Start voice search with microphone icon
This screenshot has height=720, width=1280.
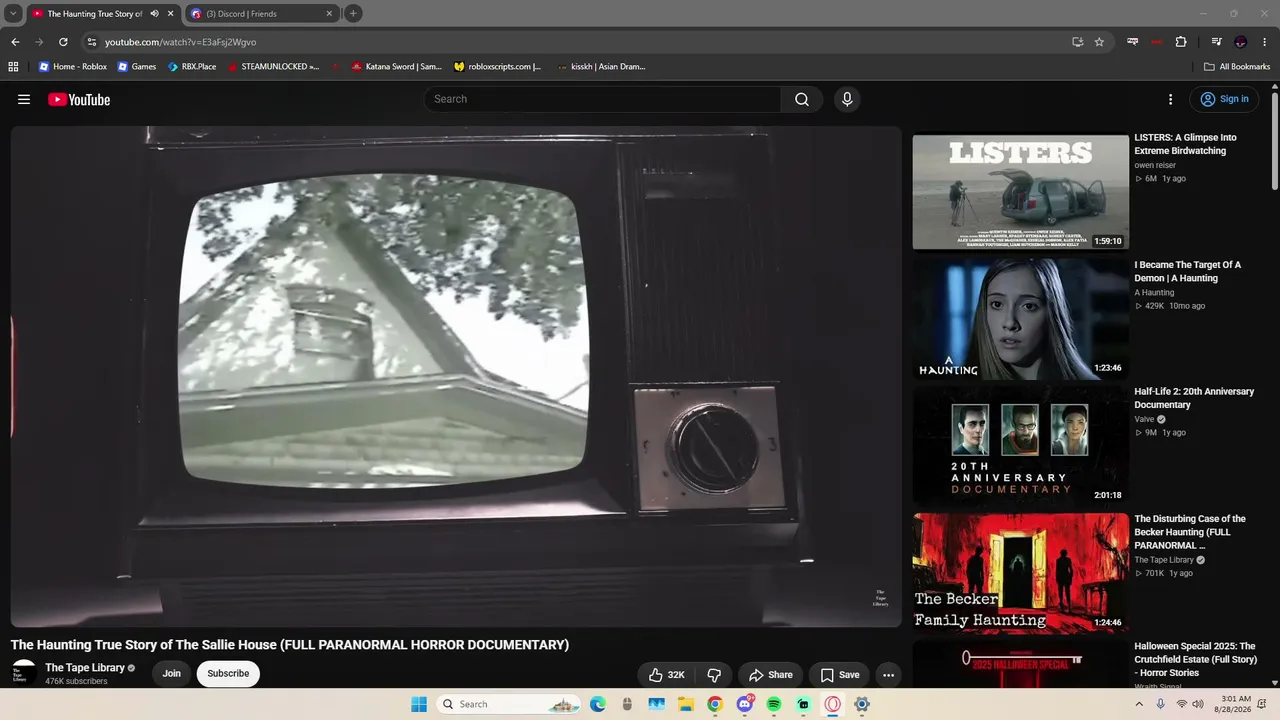pos(847,99)
